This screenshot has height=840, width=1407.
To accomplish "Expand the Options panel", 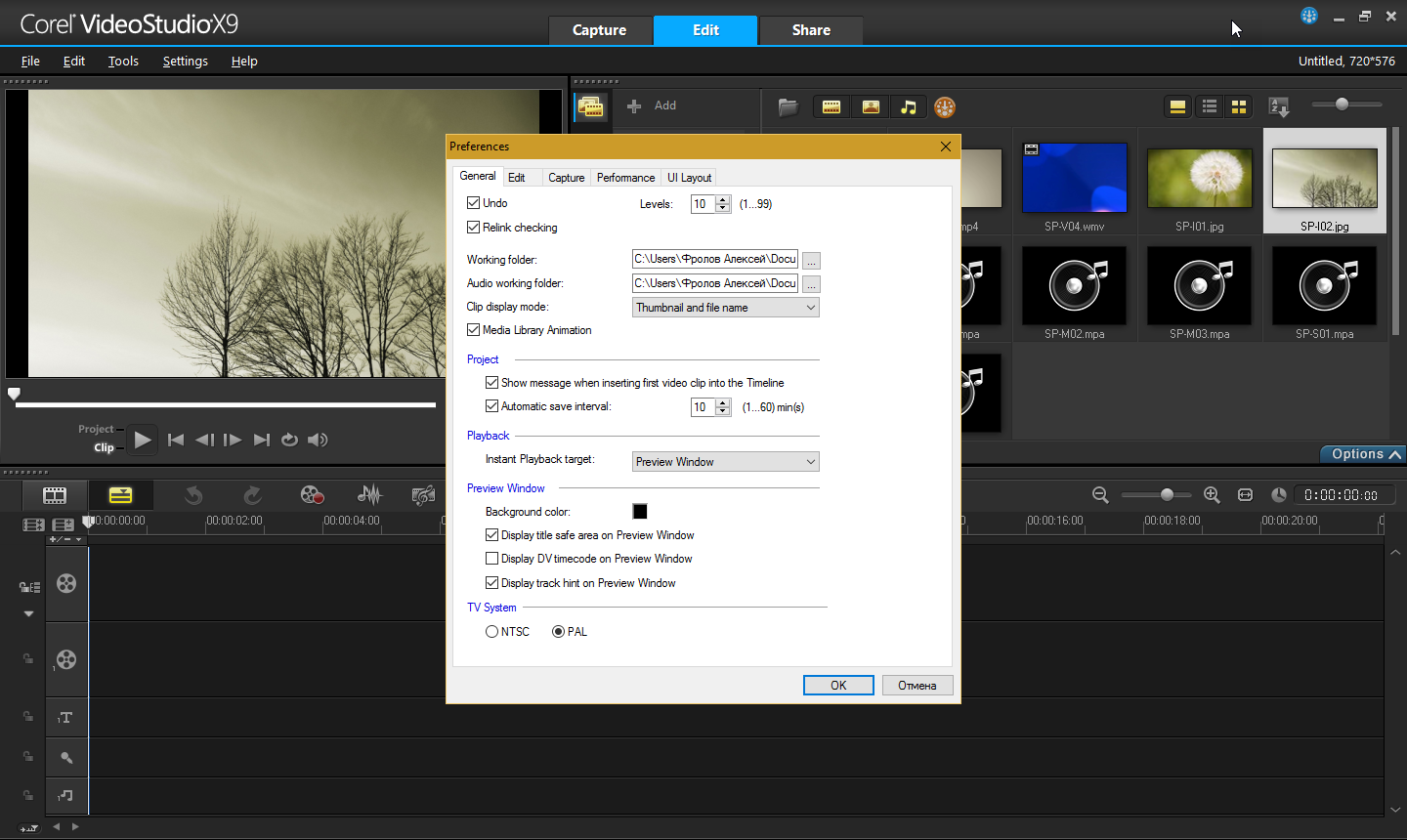I will click(1365, 454).
